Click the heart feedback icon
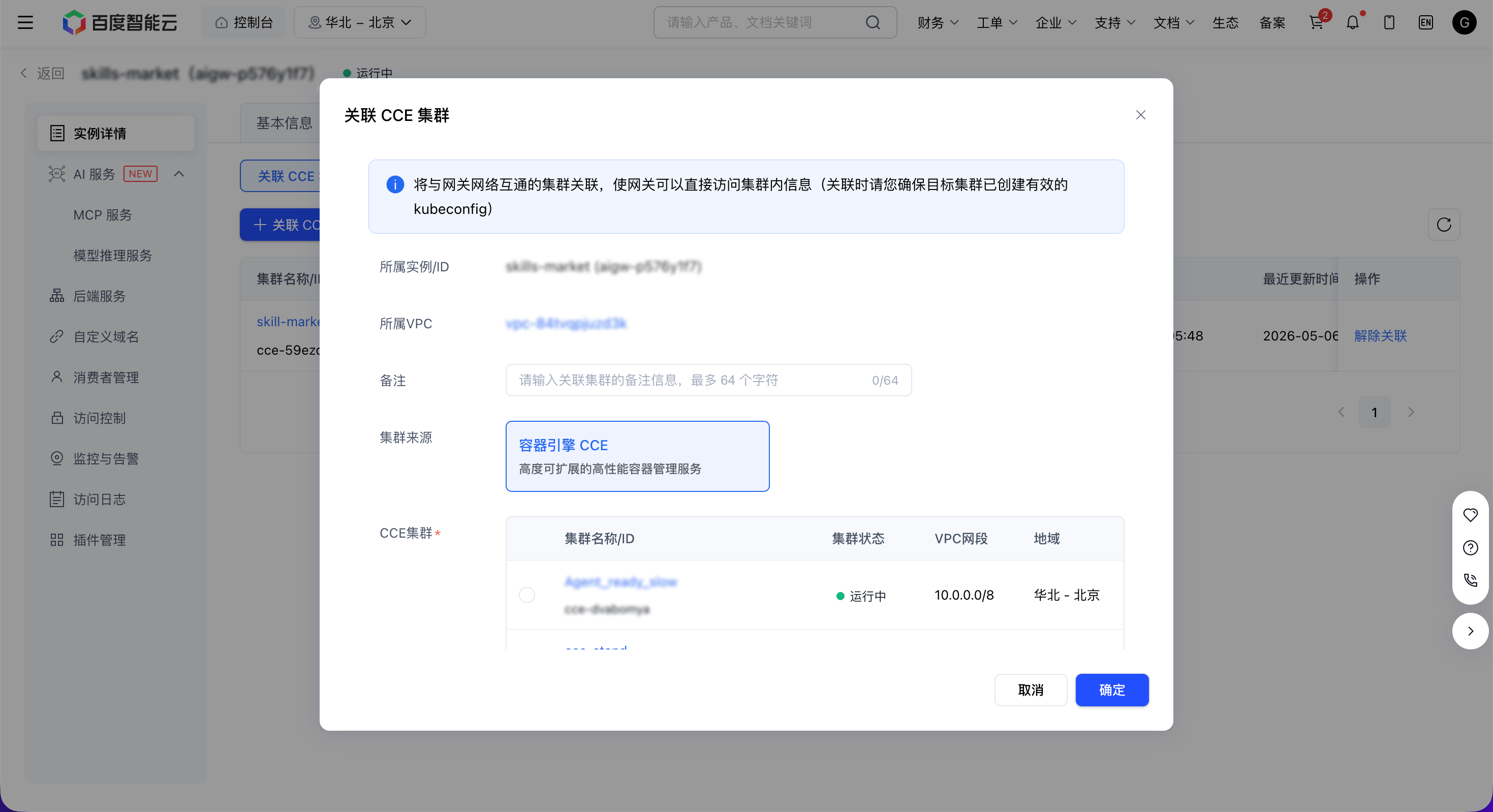1493x812 pixels. tap(1471, 515)
